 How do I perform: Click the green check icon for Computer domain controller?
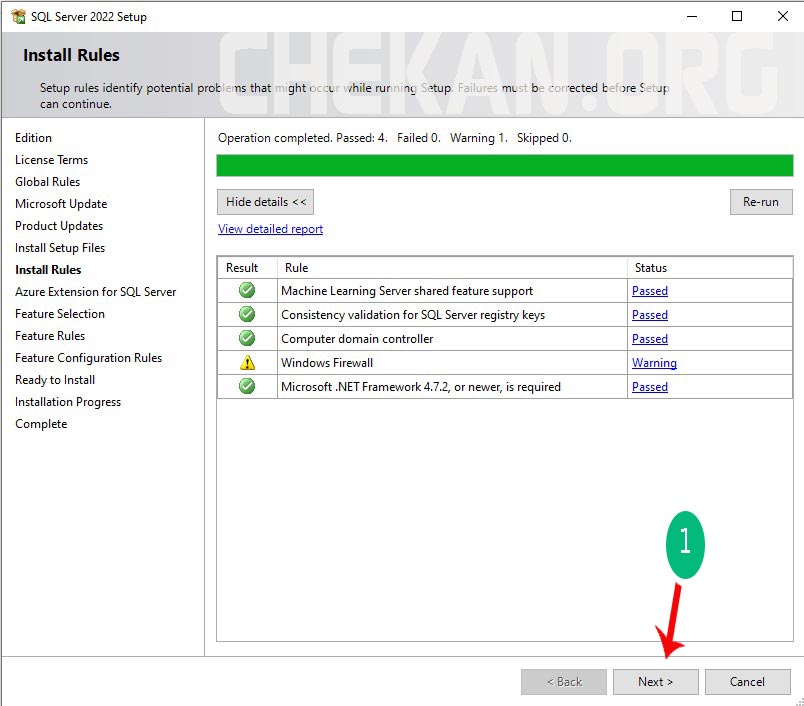tap(247, 338)
